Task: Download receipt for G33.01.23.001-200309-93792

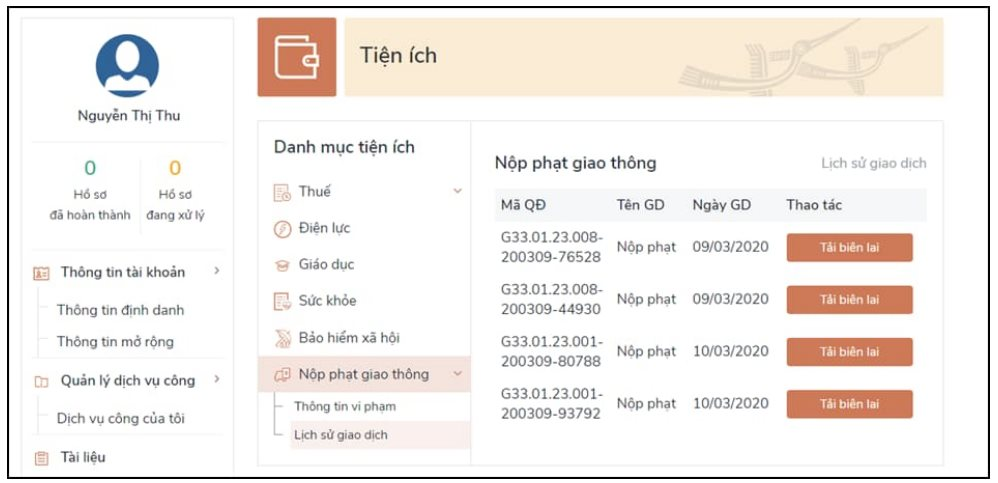Action: coord(849,404)
